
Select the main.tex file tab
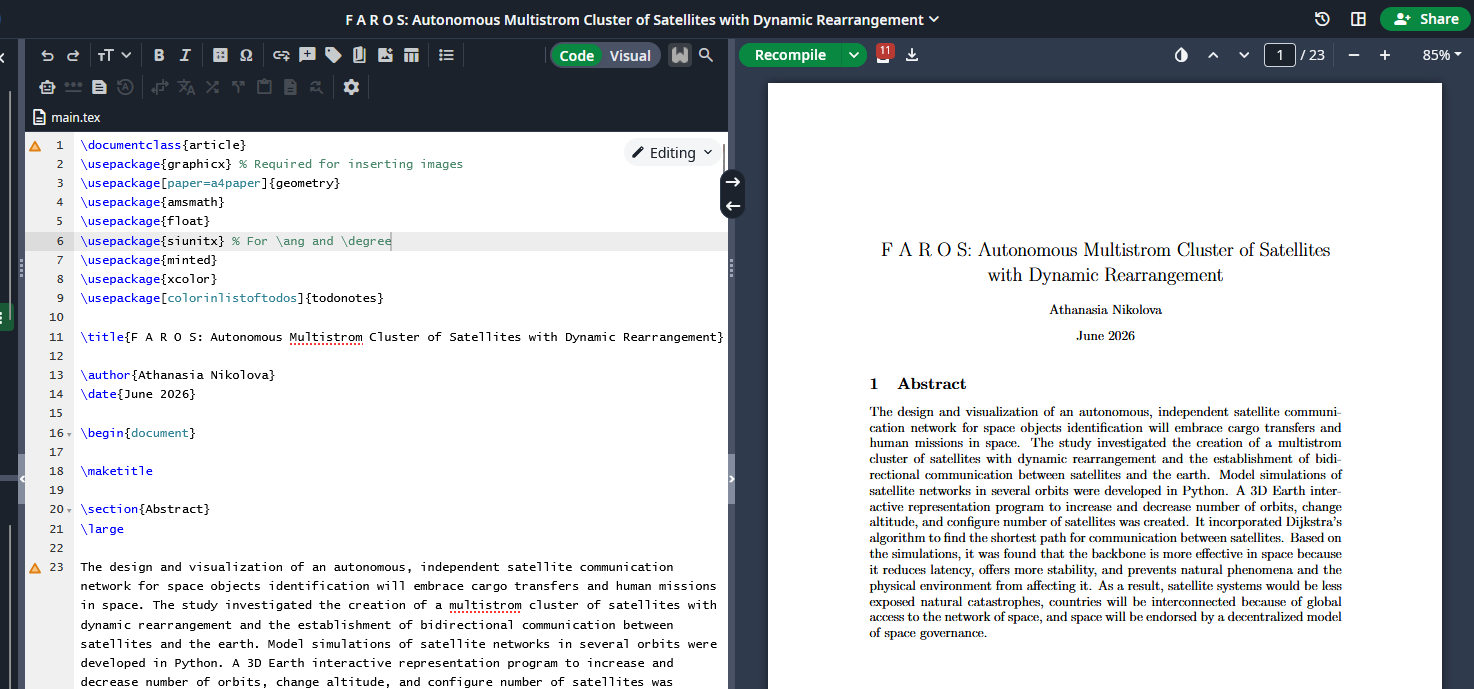click(x=67, y=117)
